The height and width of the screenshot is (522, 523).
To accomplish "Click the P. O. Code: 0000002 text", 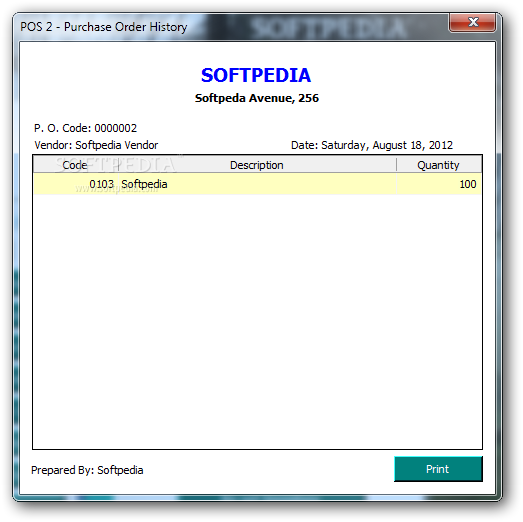I will coord(85,128).
